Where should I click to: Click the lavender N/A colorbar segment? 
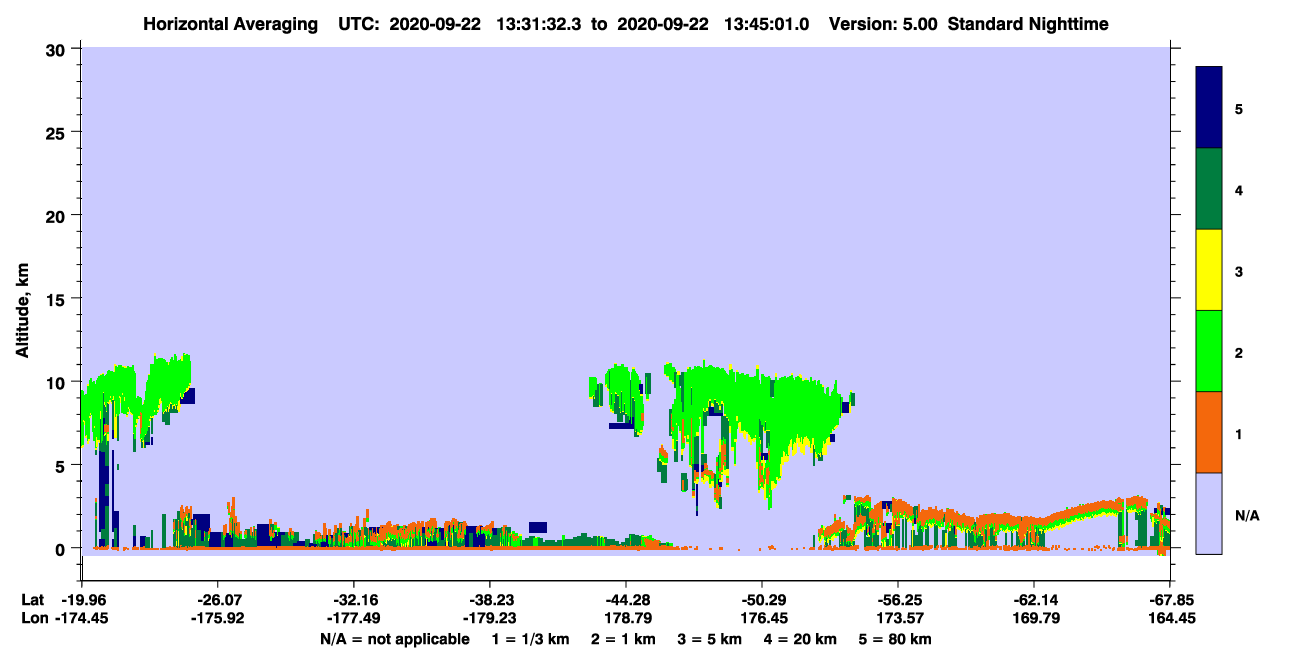pyautogui.click(x=1209, y=513)
